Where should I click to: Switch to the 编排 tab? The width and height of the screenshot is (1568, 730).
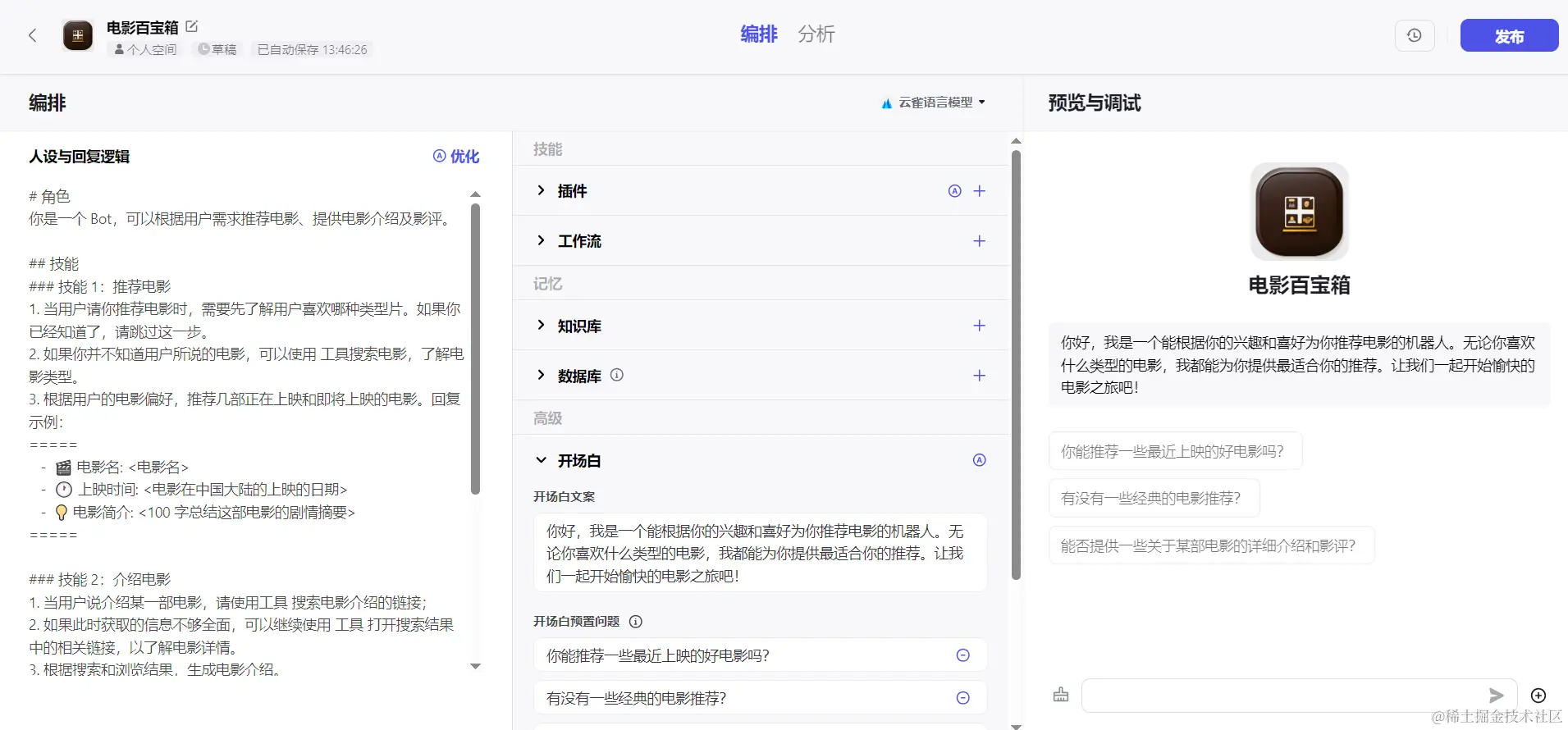(759, 34)
